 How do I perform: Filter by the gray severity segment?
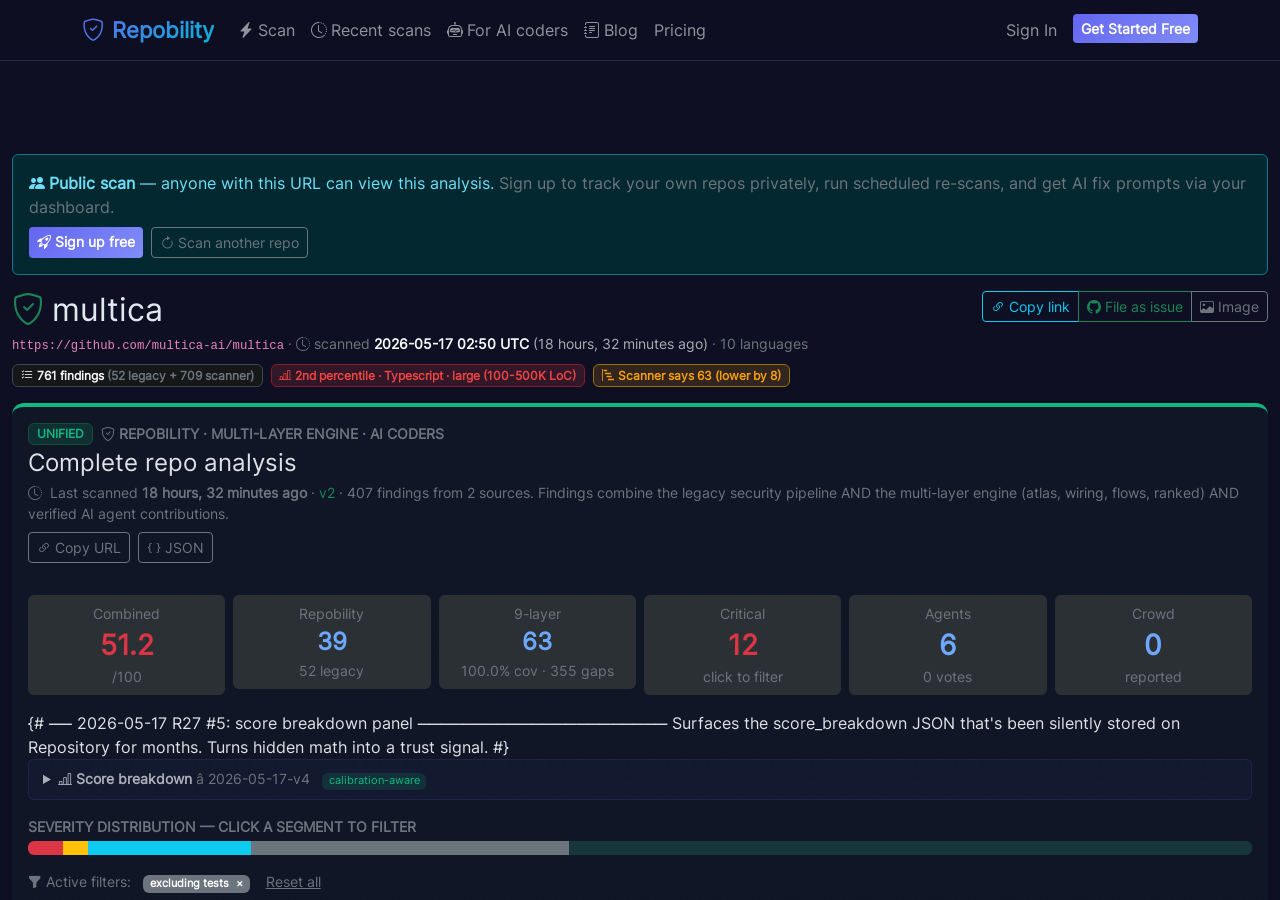coord(410,848)
